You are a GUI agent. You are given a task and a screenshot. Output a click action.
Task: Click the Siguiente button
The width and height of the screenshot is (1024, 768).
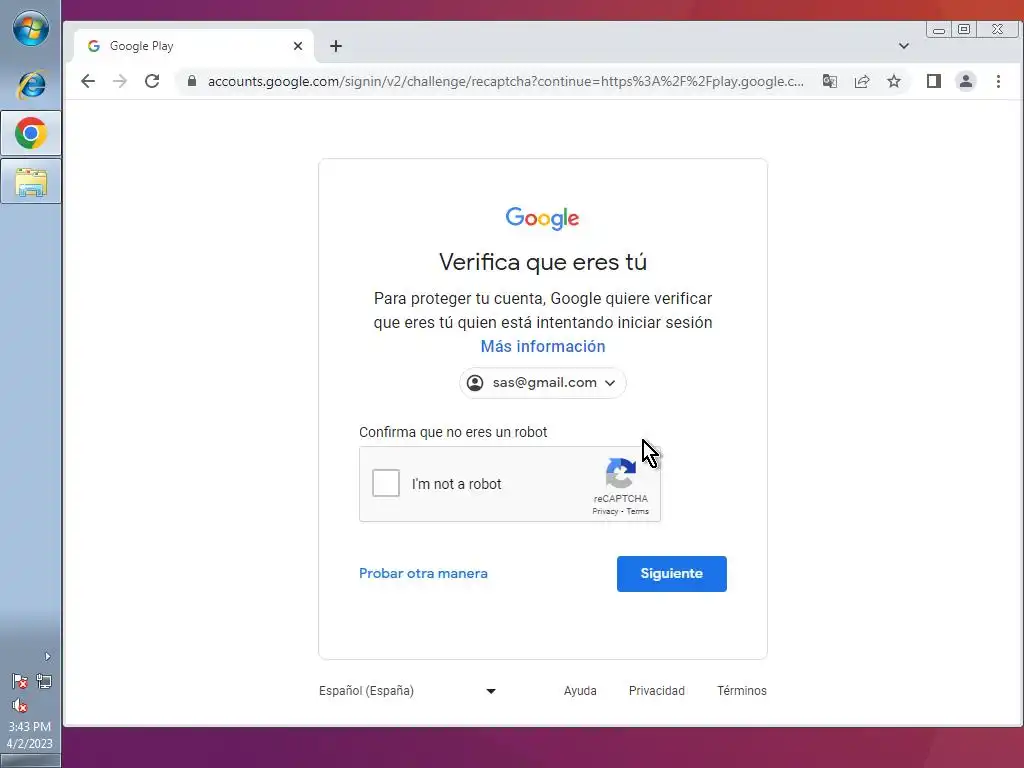click(x=671, y=573)
